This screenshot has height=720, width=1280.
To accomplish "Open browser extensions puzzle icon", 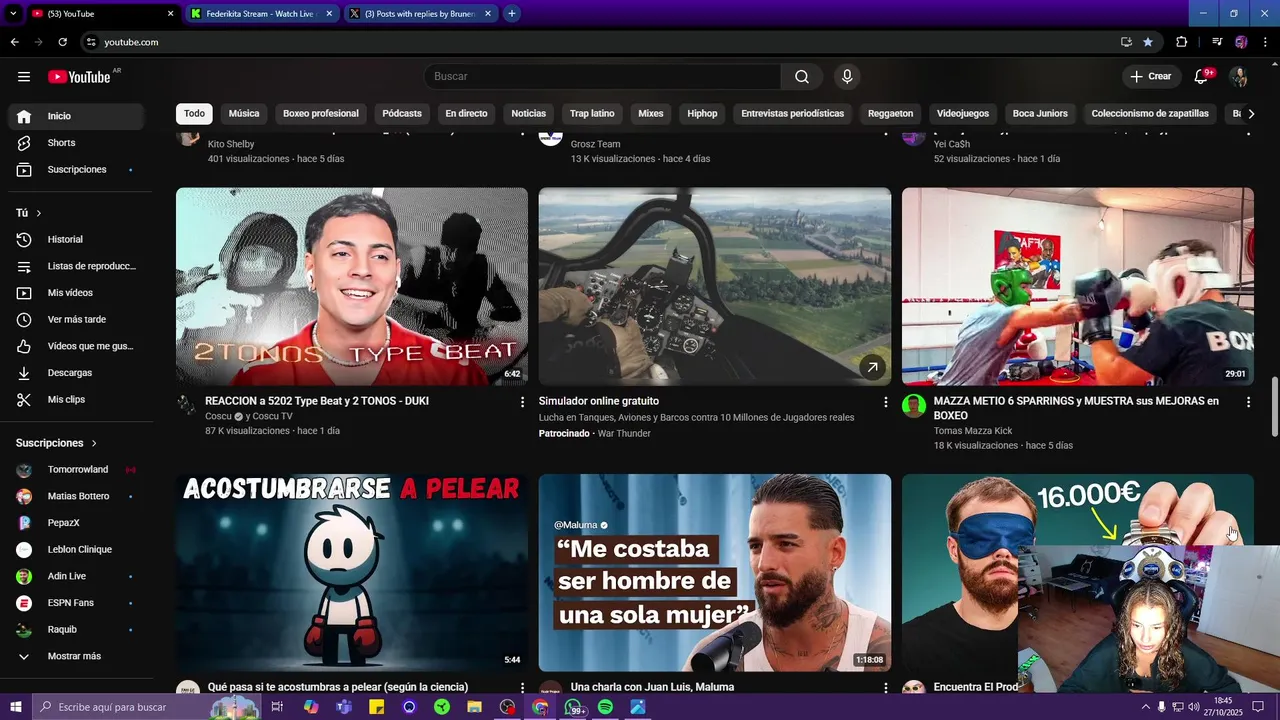I will (x=1181, y=42).
